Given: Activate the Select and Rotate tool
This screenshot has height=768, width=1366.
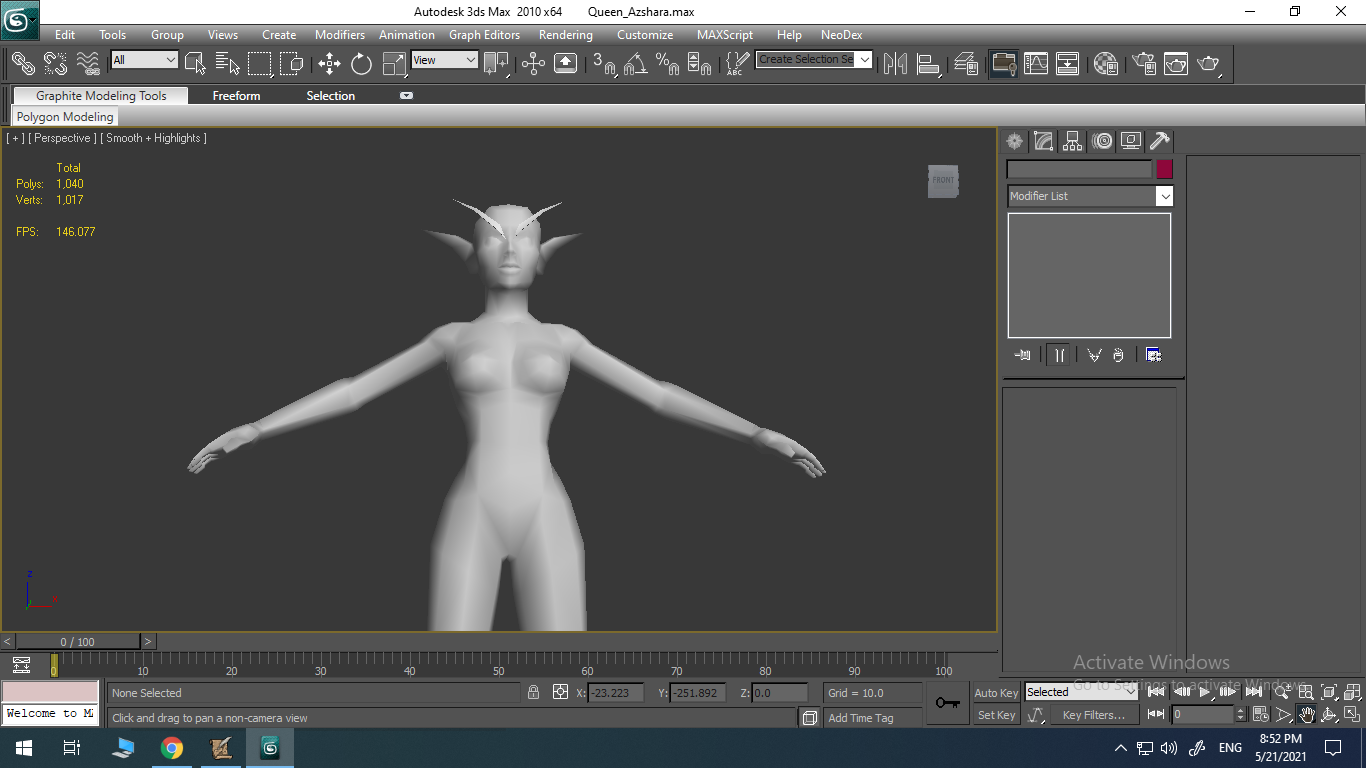Looking at the screenshot, I should pyautogui.click(x=362, y=64).
